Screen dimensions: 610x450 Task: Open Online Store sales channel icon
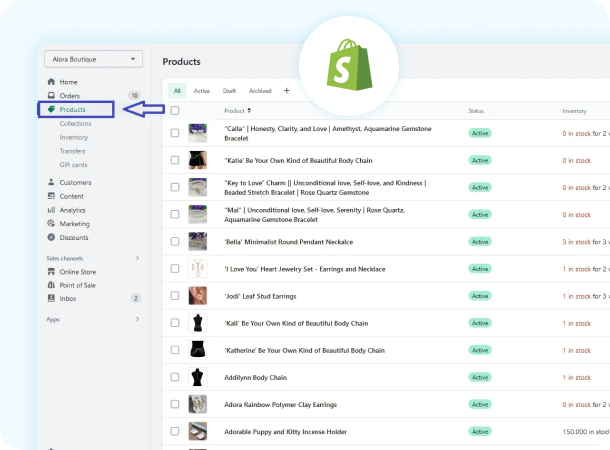coord(51,271)
